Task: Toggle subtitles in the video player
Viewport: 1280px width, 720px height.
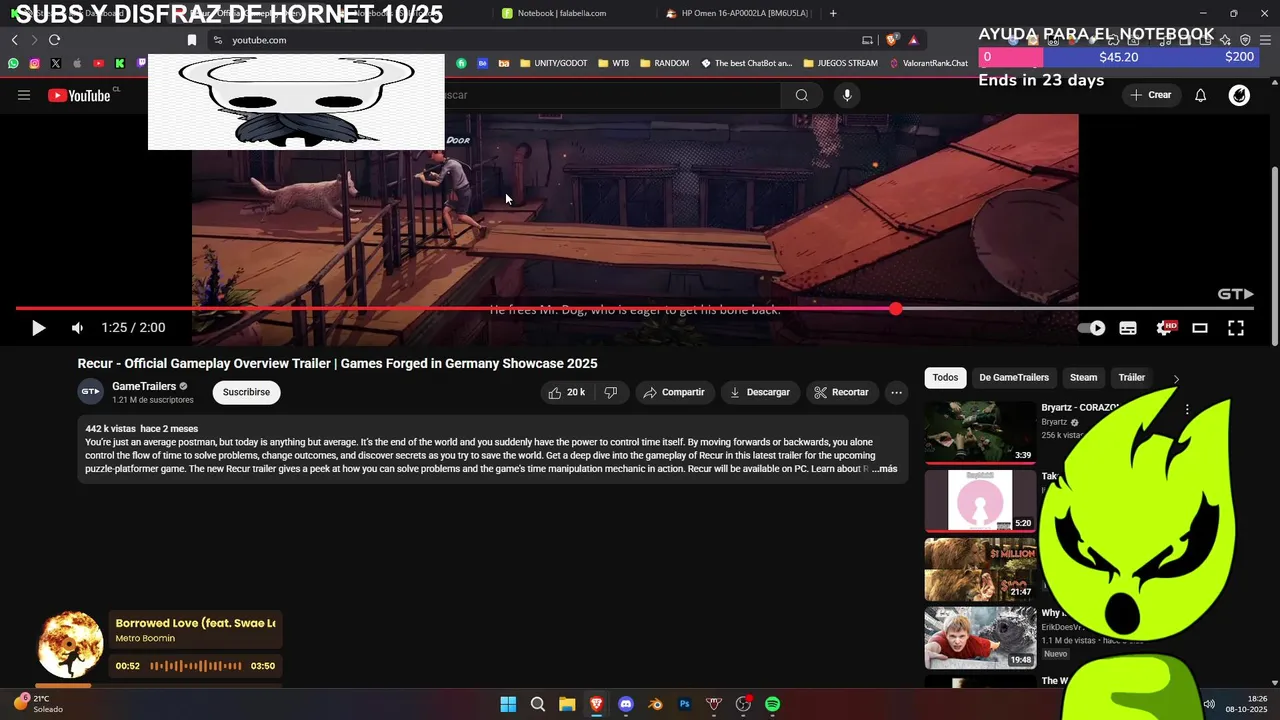Action: pyautogui.click(x=1128, y=328)
